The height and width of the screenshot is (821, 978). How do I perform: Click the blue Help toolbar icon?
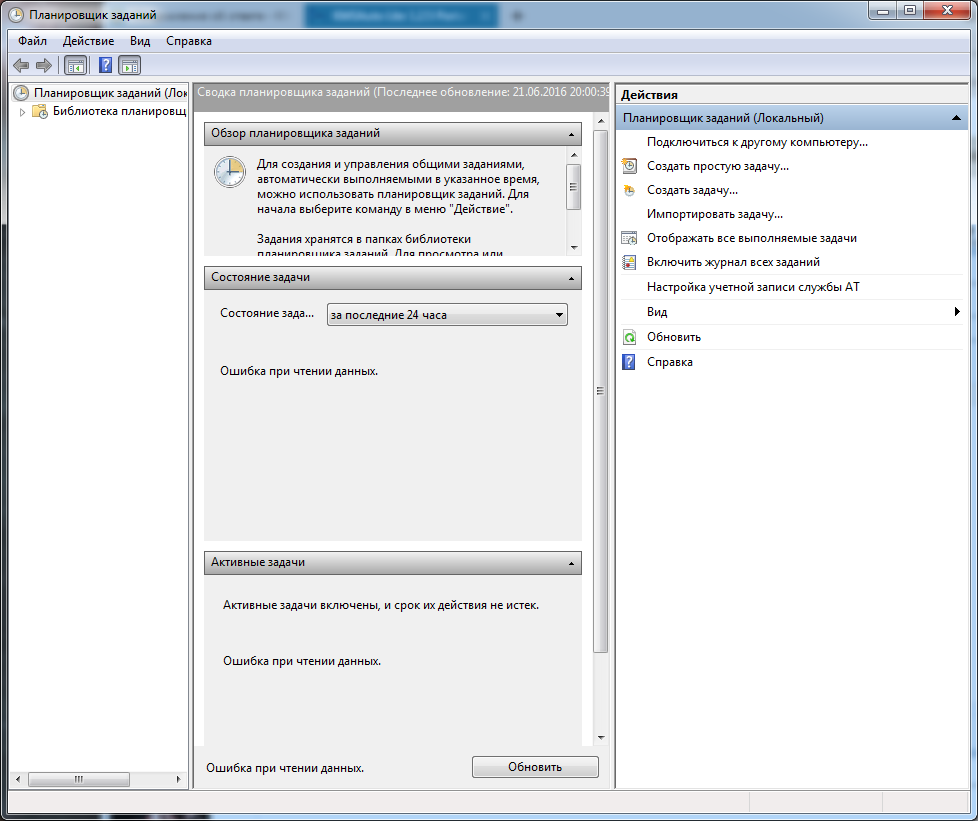[105, 66]
